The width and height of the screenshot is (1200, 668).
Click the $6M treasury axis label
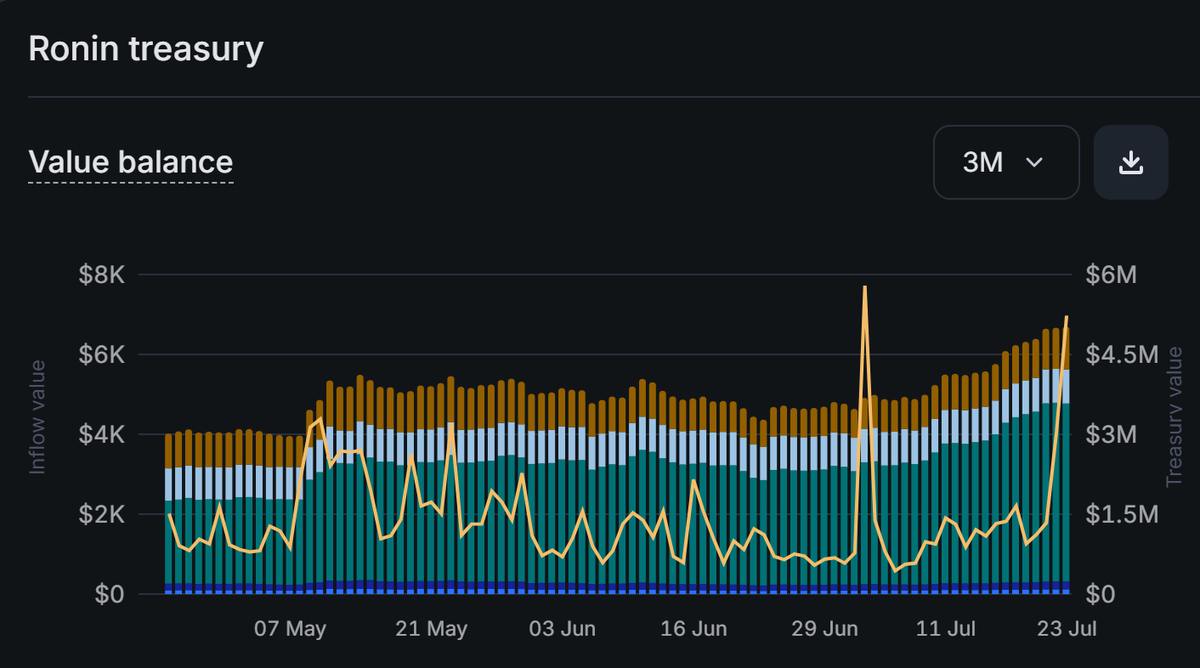[x=1111, y=275]
